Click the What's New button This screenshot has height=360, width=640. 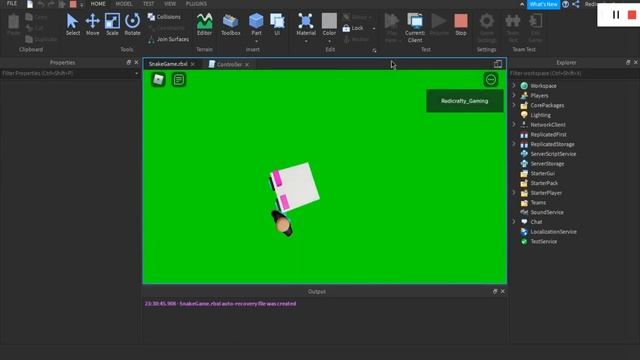544,4
